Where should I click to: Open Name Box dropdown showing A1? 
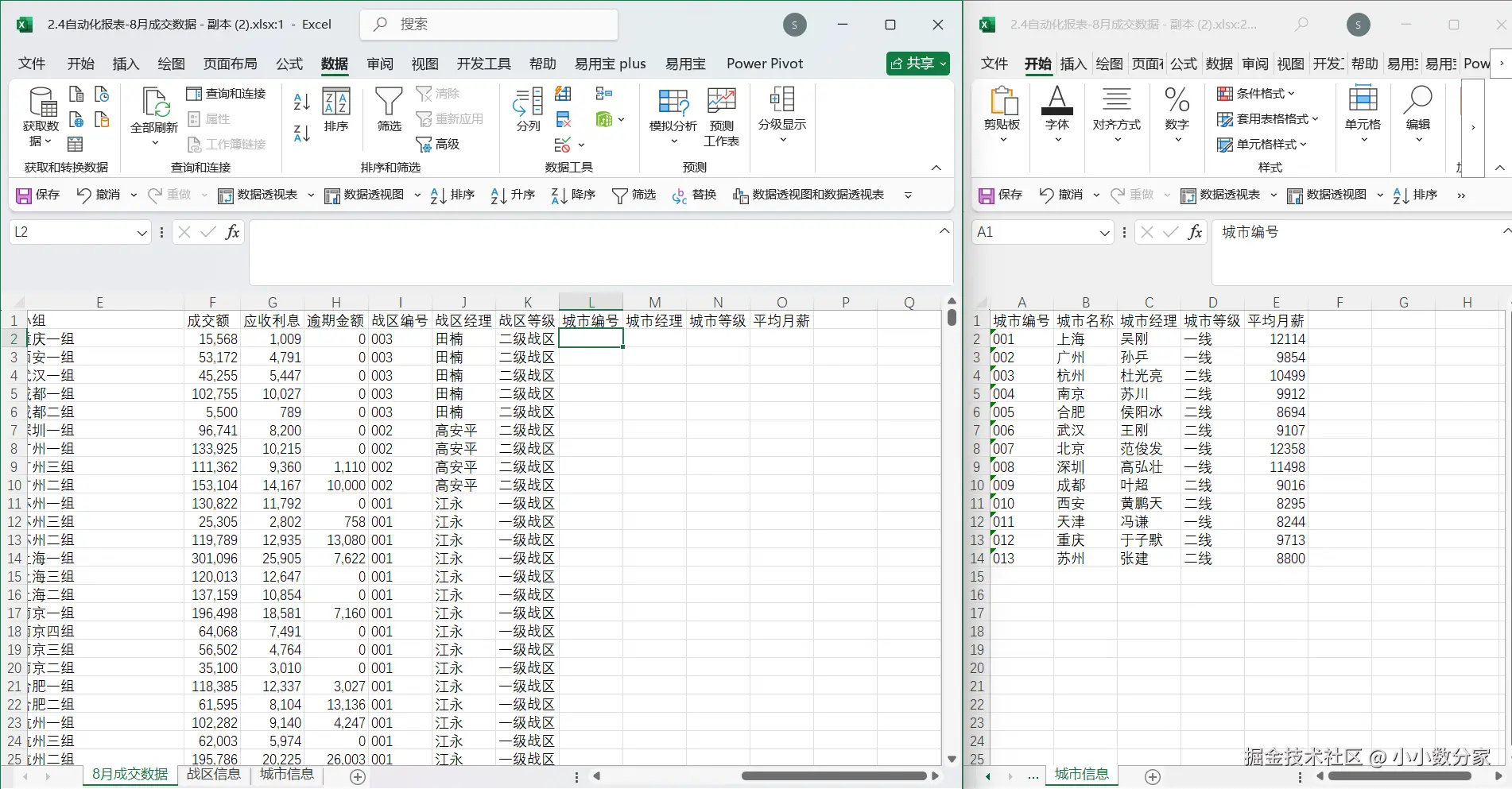coord(1104,233)
